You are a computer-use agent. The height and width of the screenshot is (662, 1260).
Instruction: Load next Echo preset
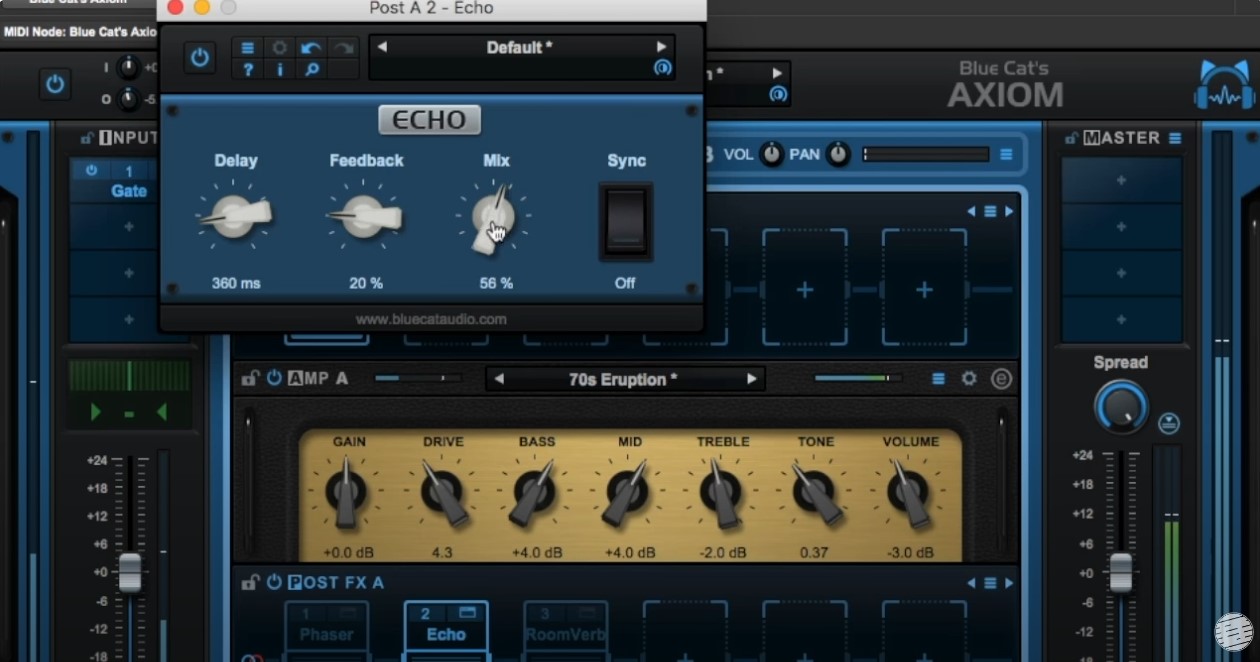[661, 47]
